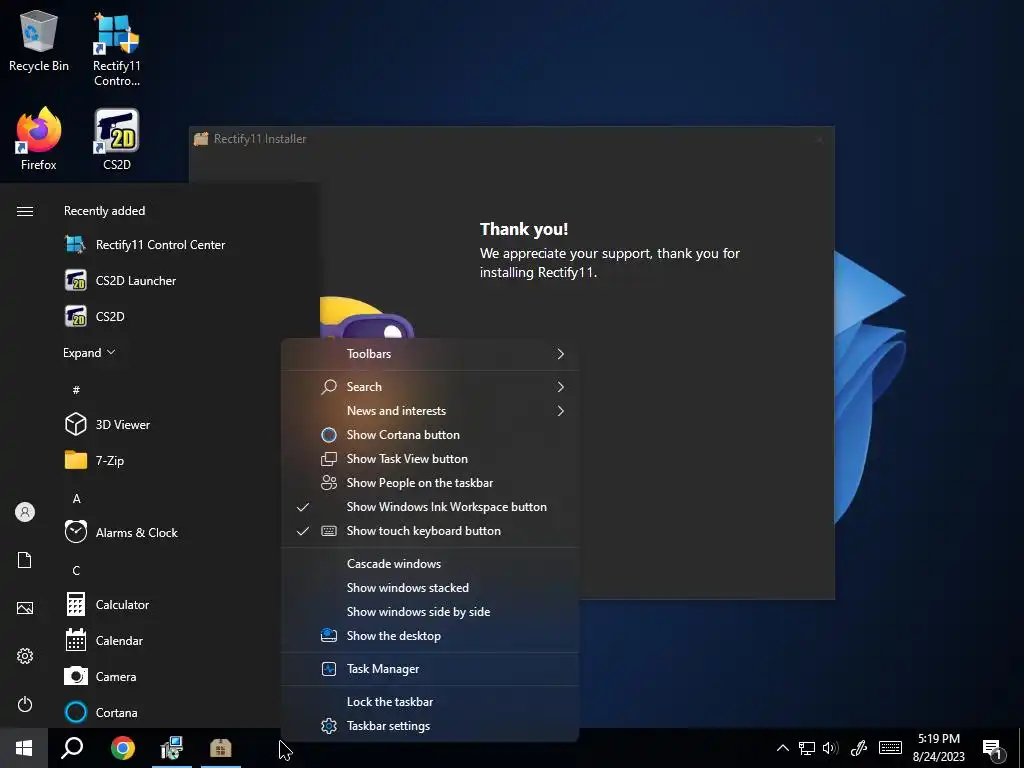The image size is (1024, 768).
Task: Launch Firefox from the desktop
Action: pos(39,138)
